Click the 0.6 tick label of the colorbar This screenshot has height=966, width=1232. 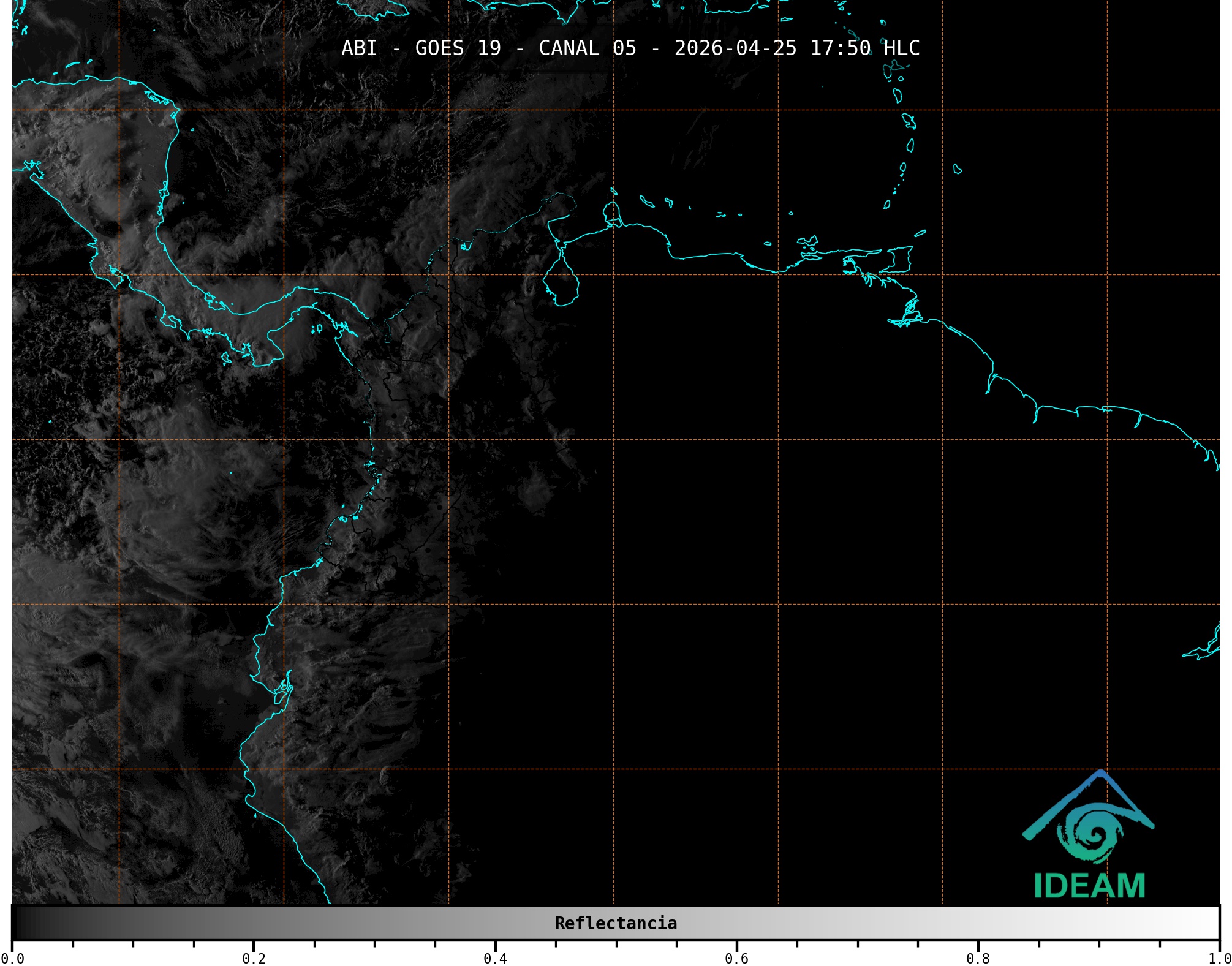(x=736, y=959)
